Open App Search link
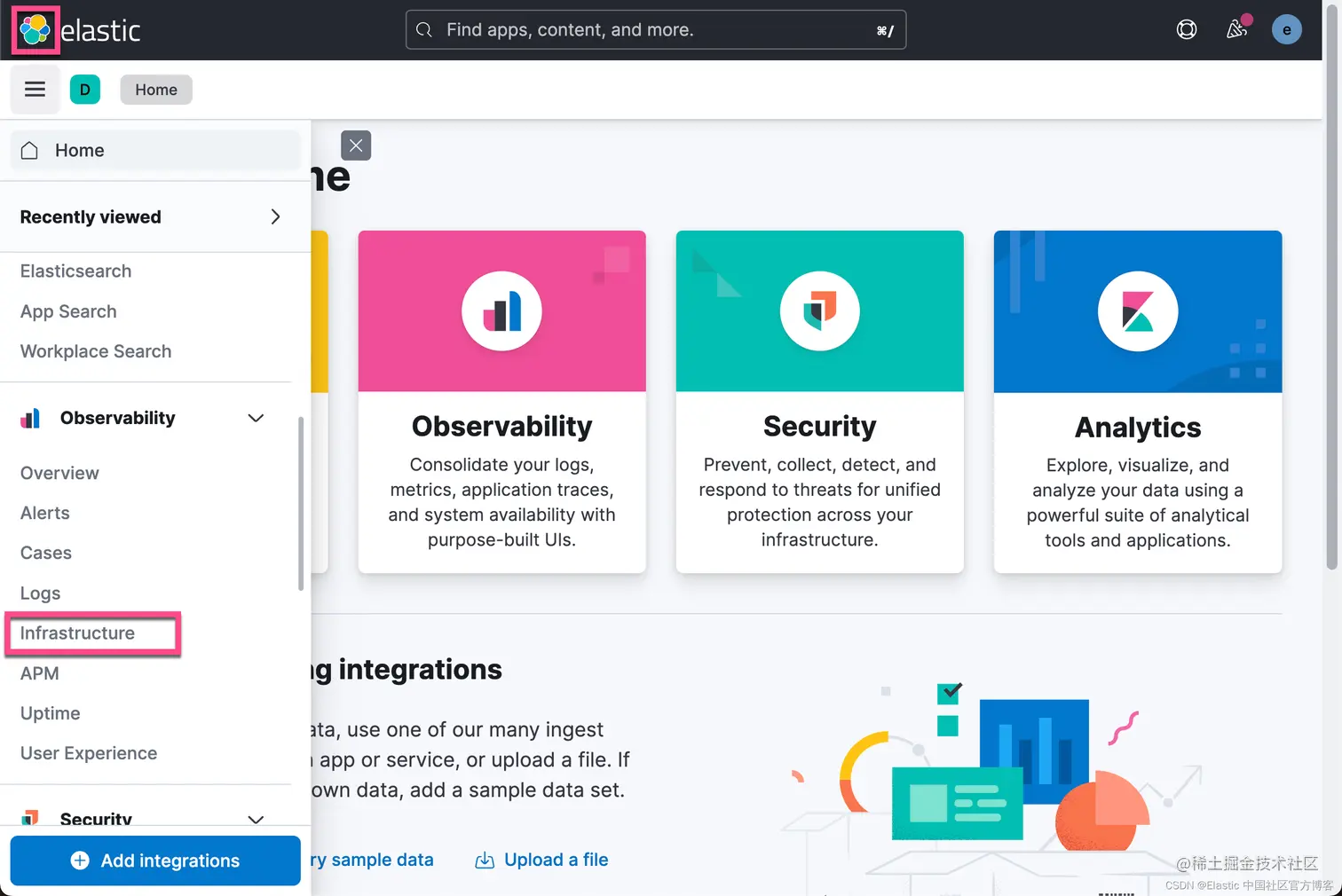The image size is (1342, 896). click(68, 311)
